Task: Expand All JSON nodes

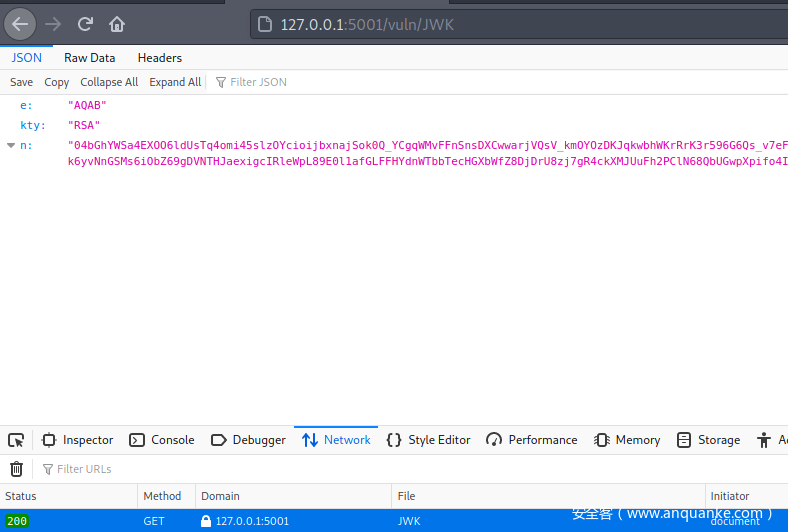Action: pyautogui.click(x=175, y=82)
